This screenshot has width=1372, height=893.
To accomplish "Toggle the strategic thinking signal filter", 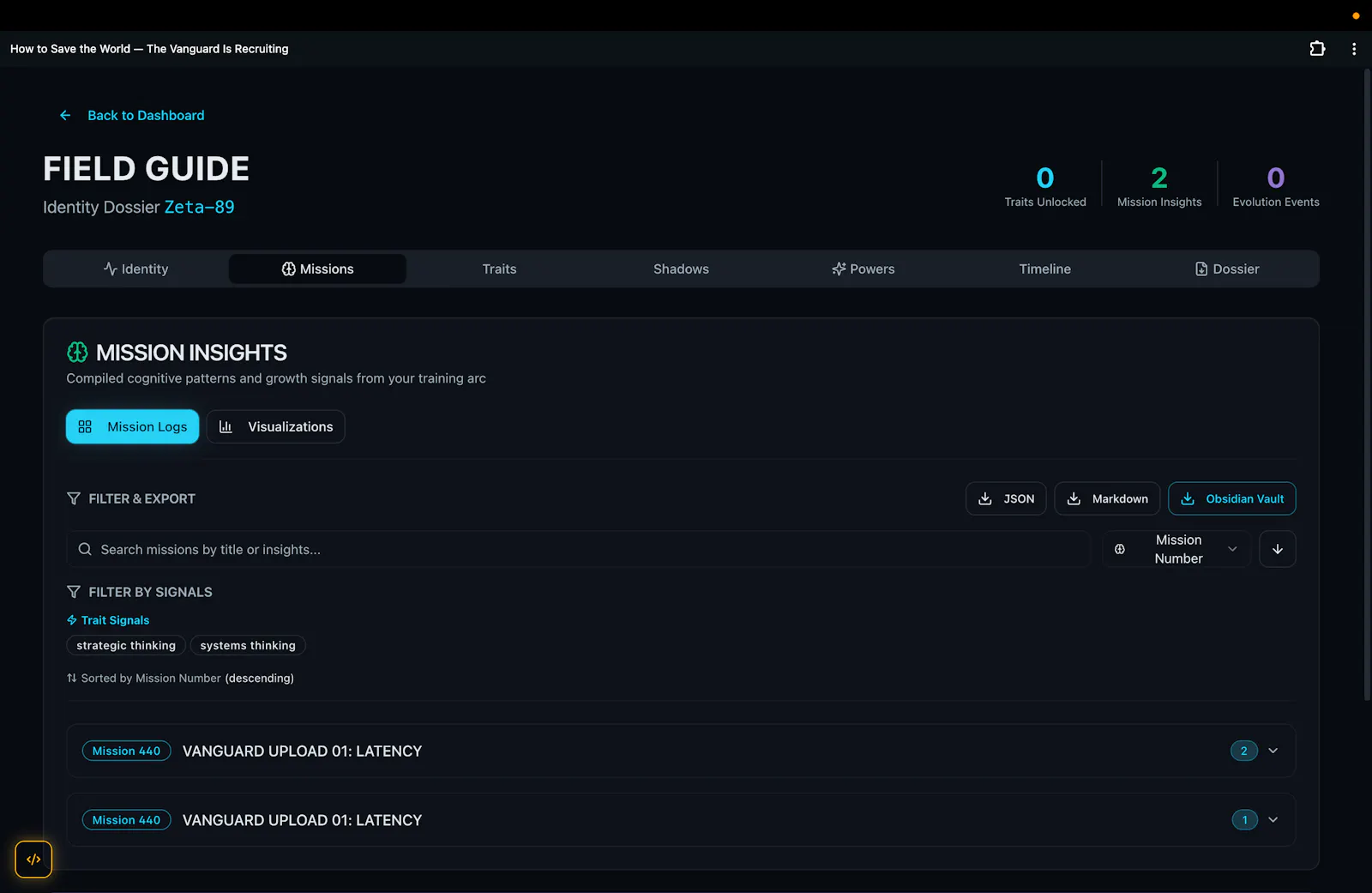I will [x=126, y=645].
